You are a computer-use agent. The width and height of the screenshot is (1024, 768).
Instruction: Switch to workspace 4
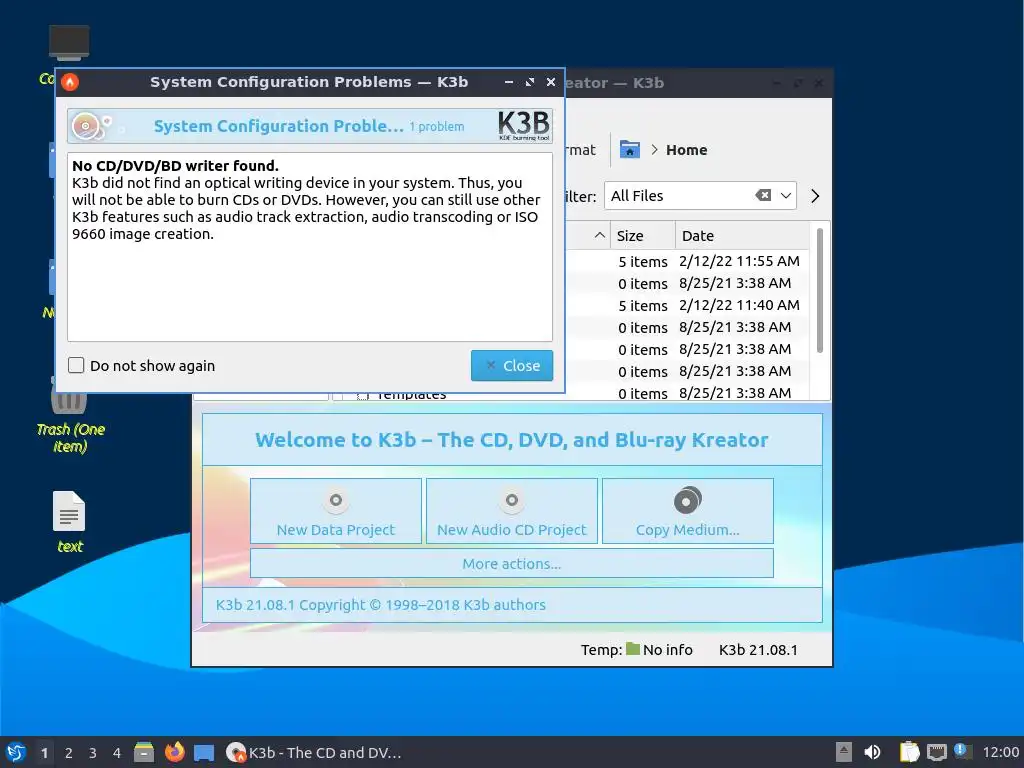tap(117, 752)
